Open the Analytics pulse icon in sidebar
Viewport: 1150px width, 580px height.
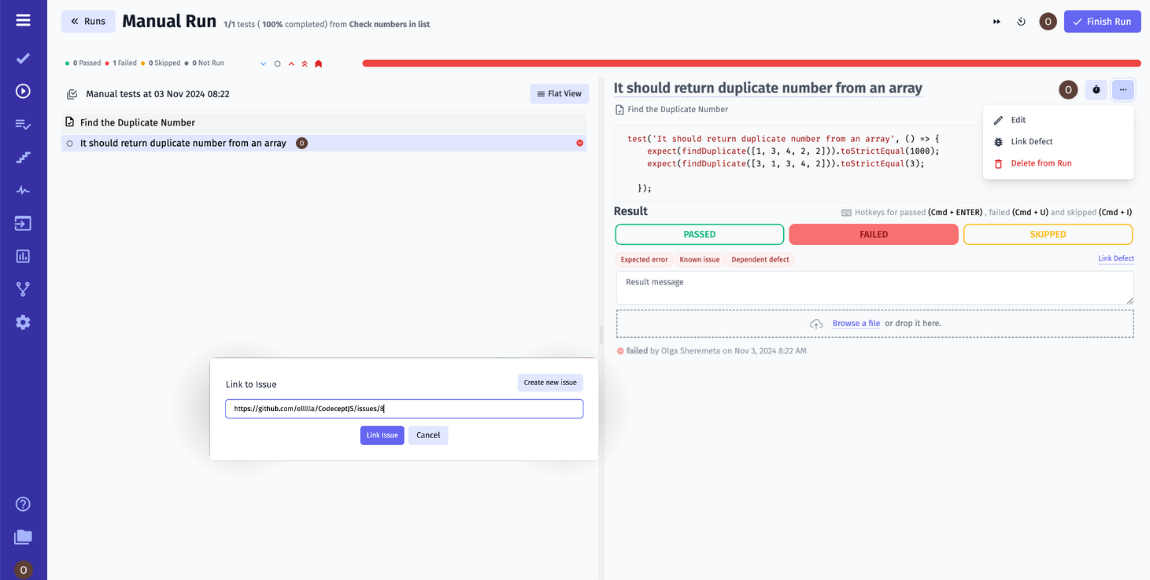(24, 189)
